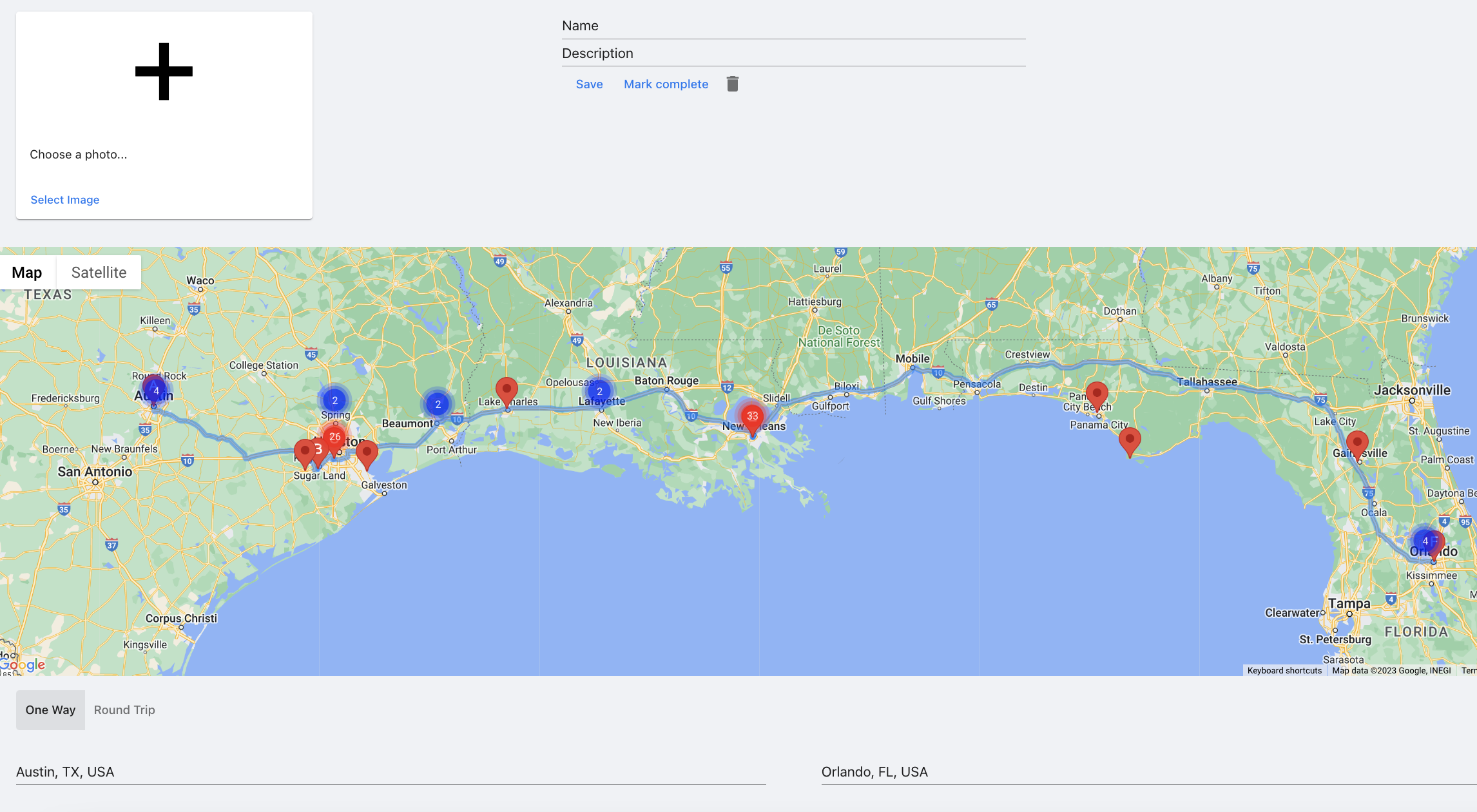Select the Round Trip option
1477x812 pixels.
tap(124, 710)
